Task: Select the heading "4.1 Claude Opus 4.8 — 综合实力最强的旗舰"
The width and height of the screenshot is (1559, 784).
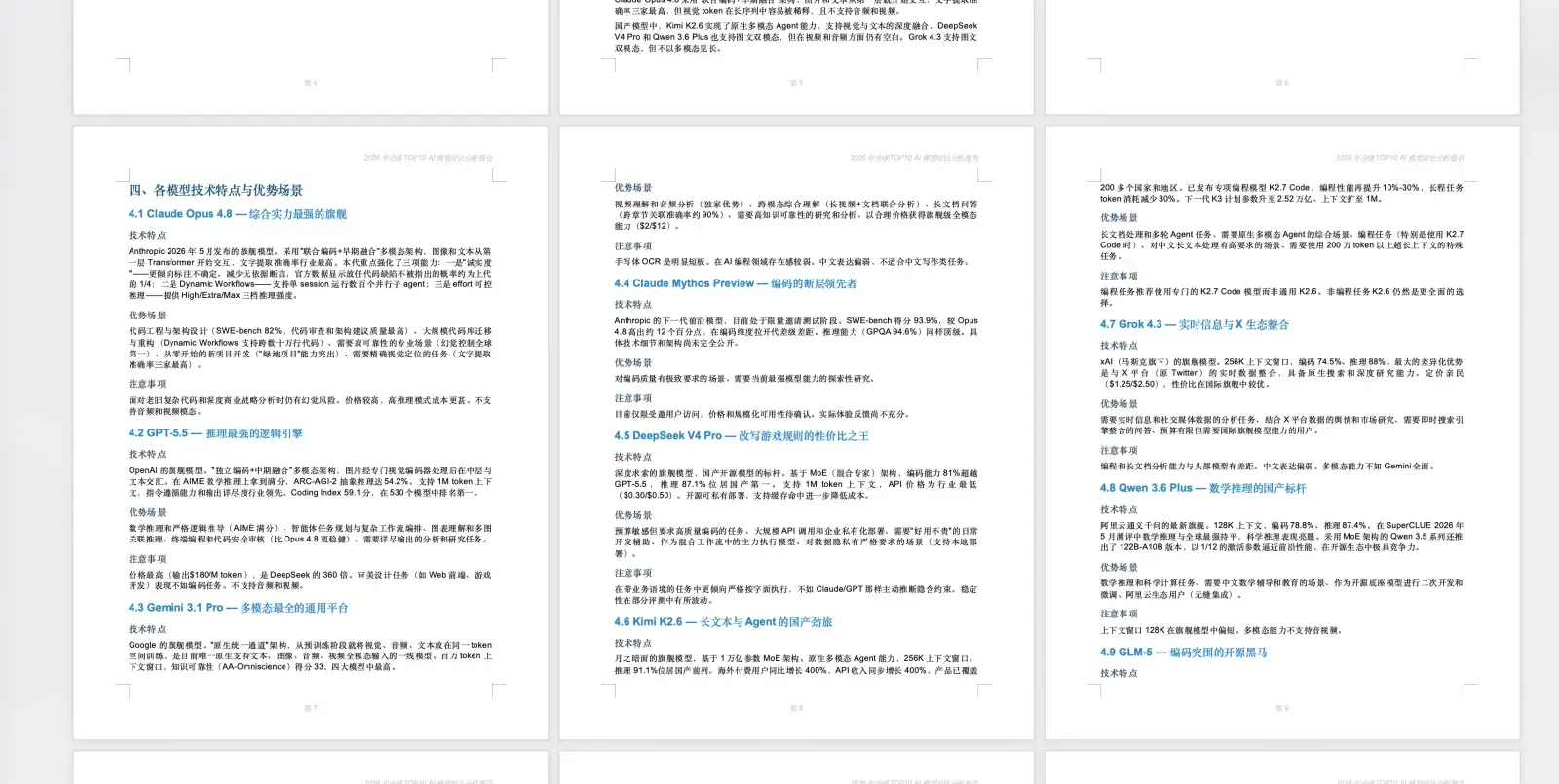Action: [x=238, y=214]
